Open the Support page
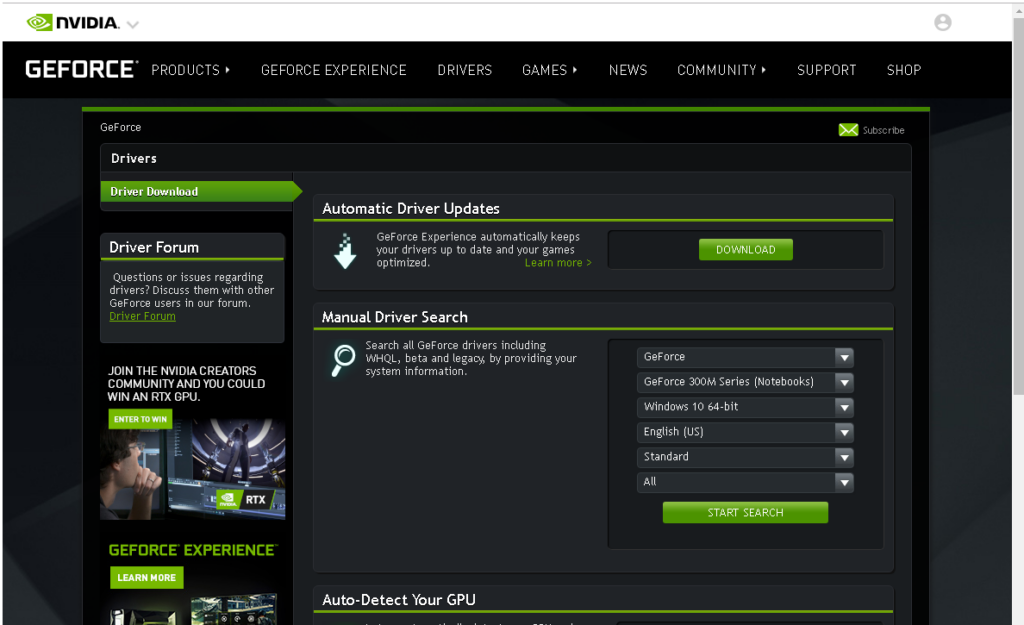 [x=826, y=70]
